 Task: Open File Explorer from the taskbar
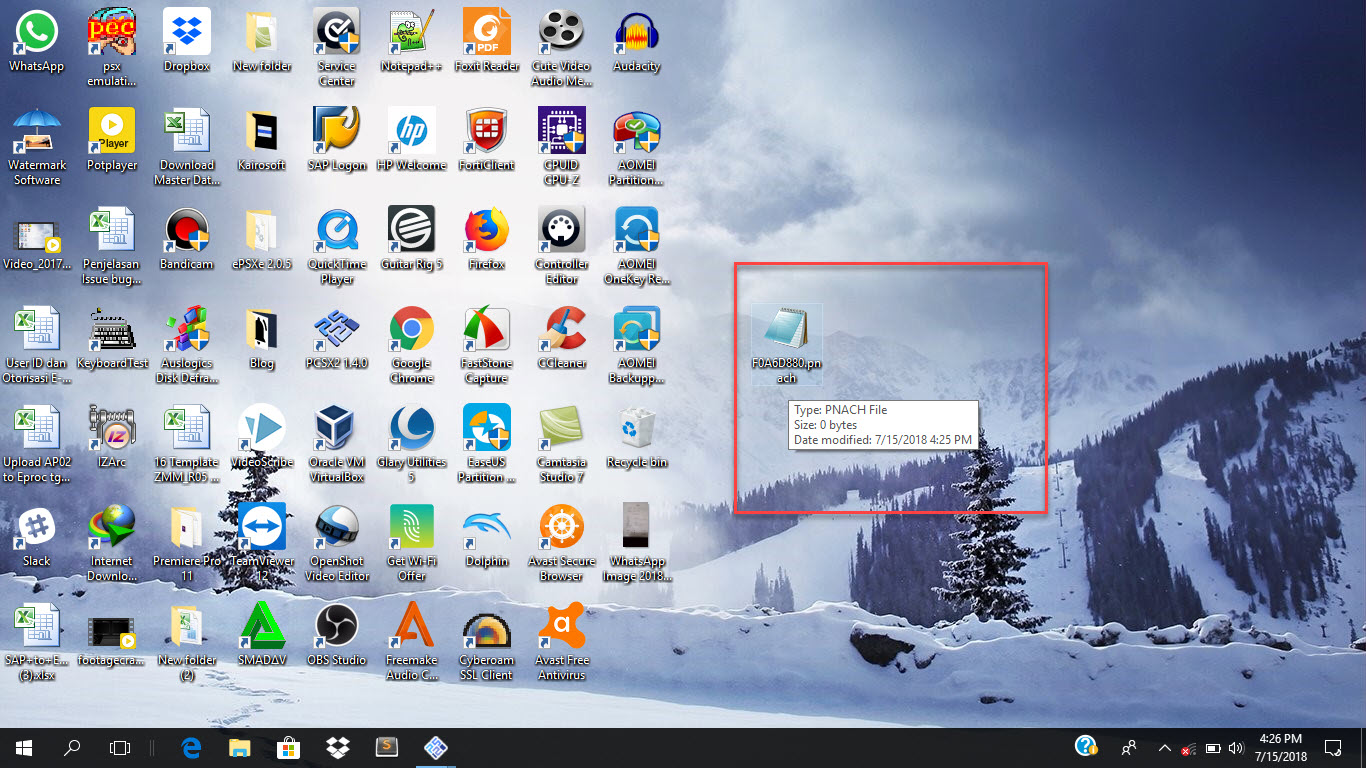240,747
